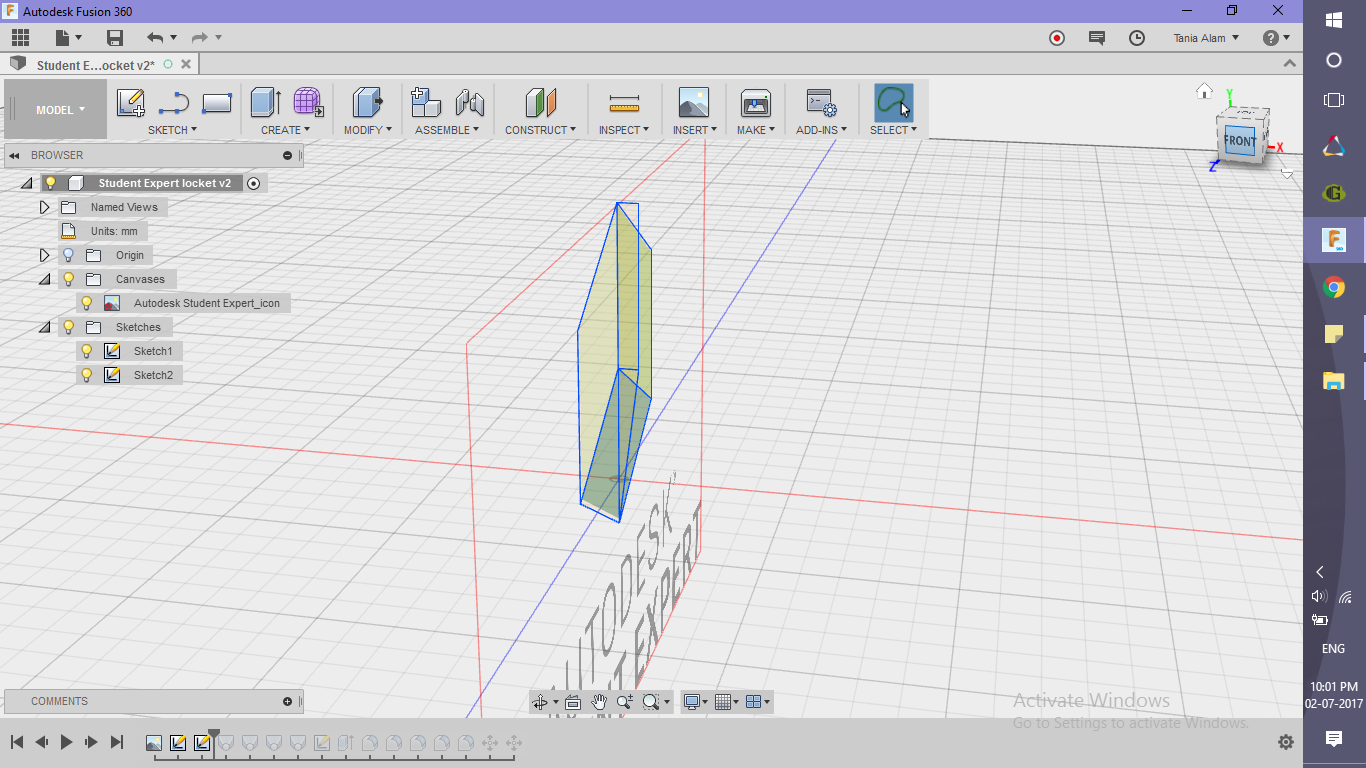This screenshot has height=768, width=1366.
Task: Open the MAKE dropdown
Action: pos(756,130)
